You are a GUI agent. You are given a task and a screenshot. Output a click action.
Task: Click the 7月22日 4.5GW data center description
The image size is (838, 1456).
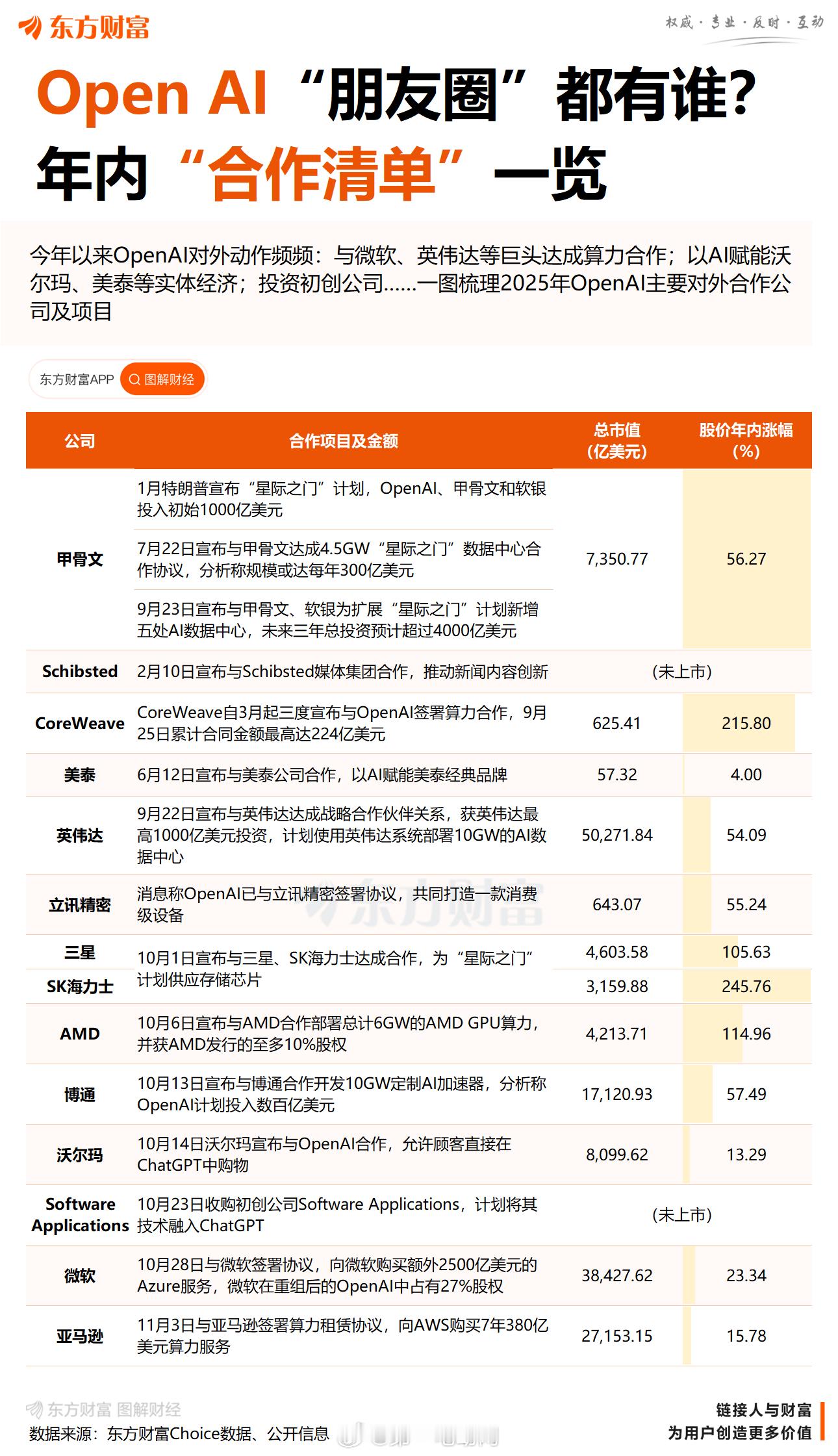tap(339, 559)
